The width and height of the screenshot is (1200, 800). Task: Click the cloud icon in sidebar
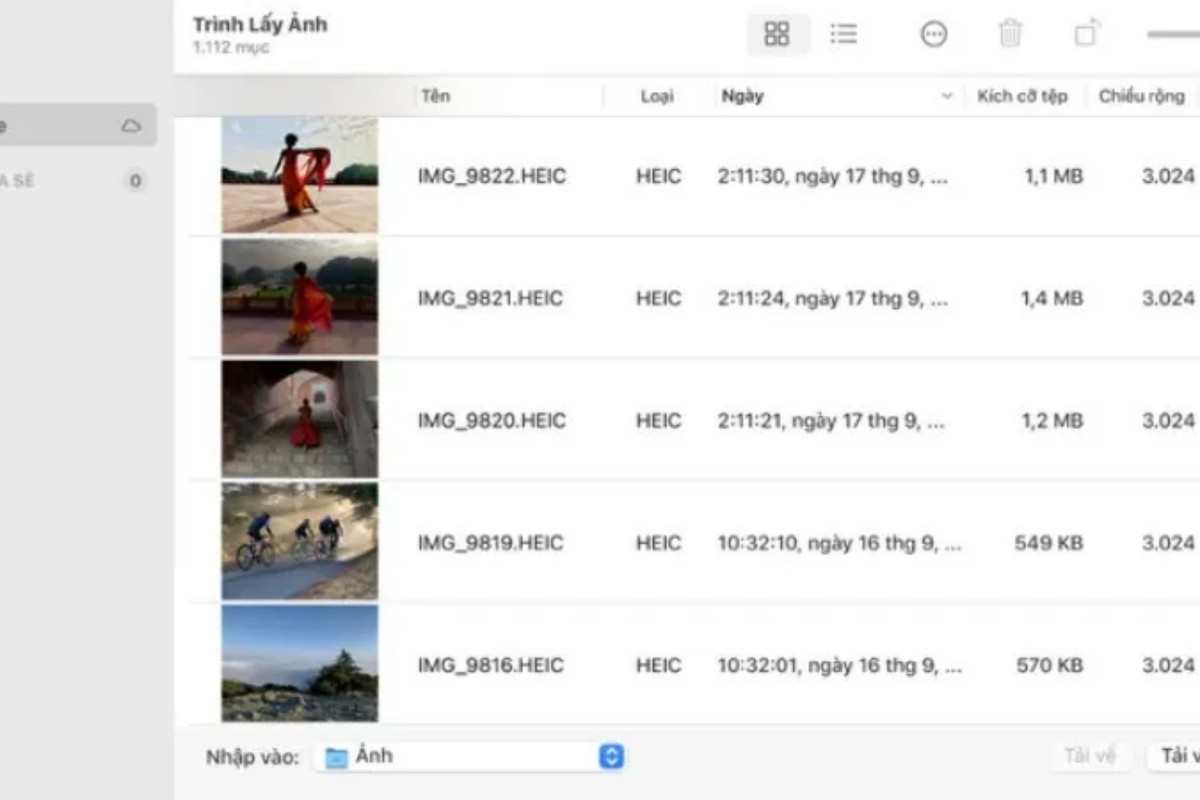coord(131,126)
